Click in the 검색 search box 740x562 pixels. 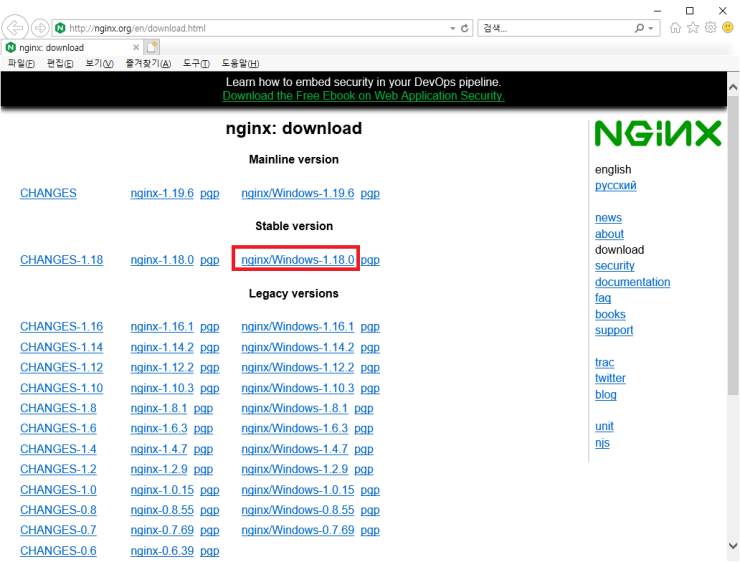pyautogui.click(x=555, y=28)
